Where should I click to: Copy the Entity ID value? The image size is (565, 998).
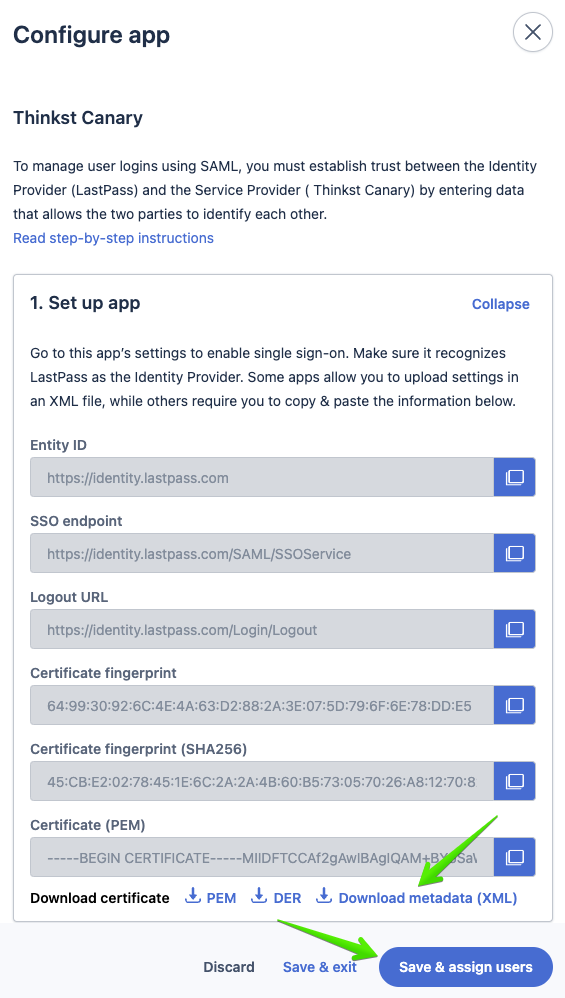tap(514, 477)
